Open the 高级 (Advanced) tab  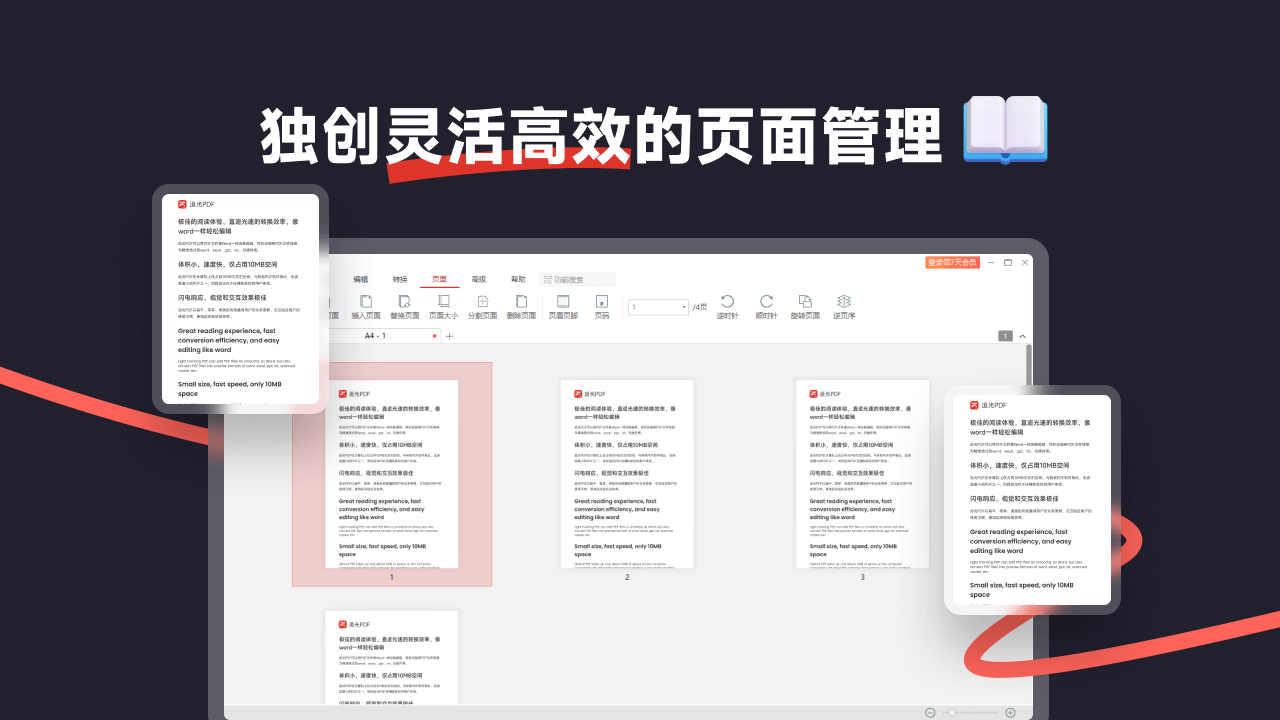pos(479,279)
